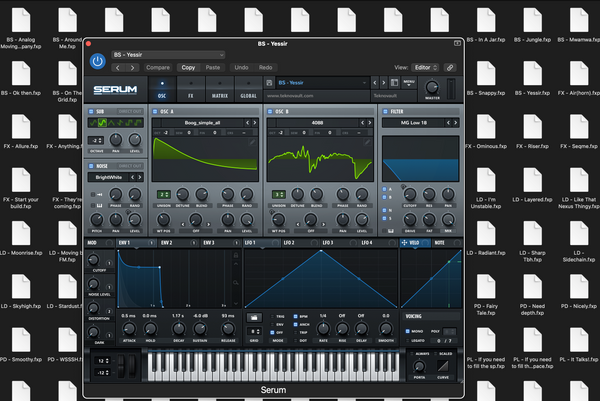Screen dimensions: 600x401
Task: Click the host next preset arrow
Action: pos(132,68)
